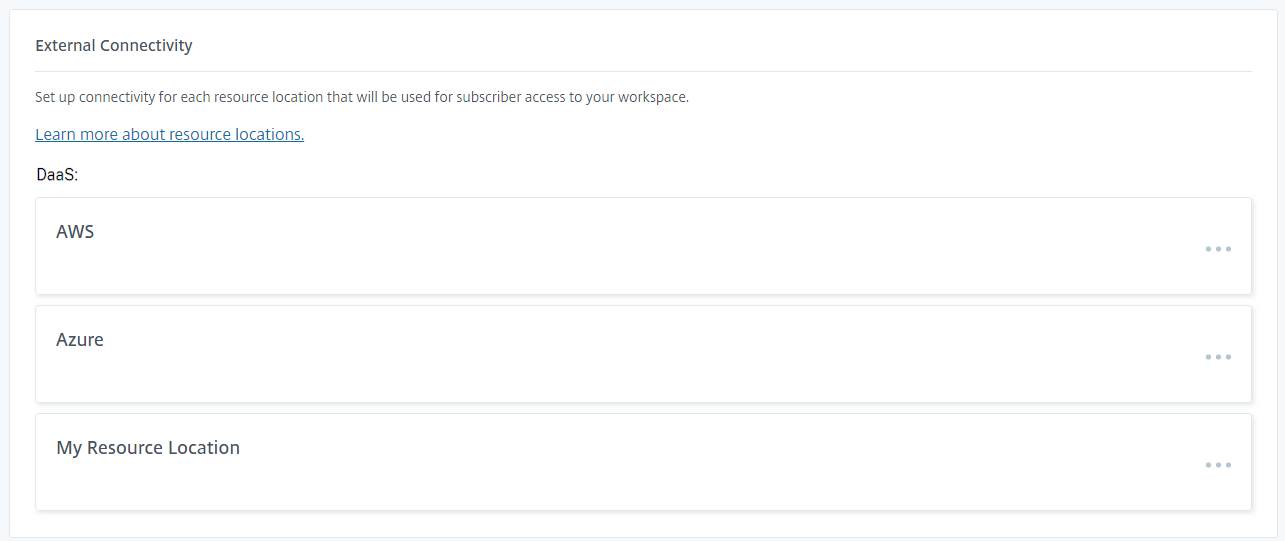
Task: Follow the Learn more about resource locations link
Action: point(169,134)
